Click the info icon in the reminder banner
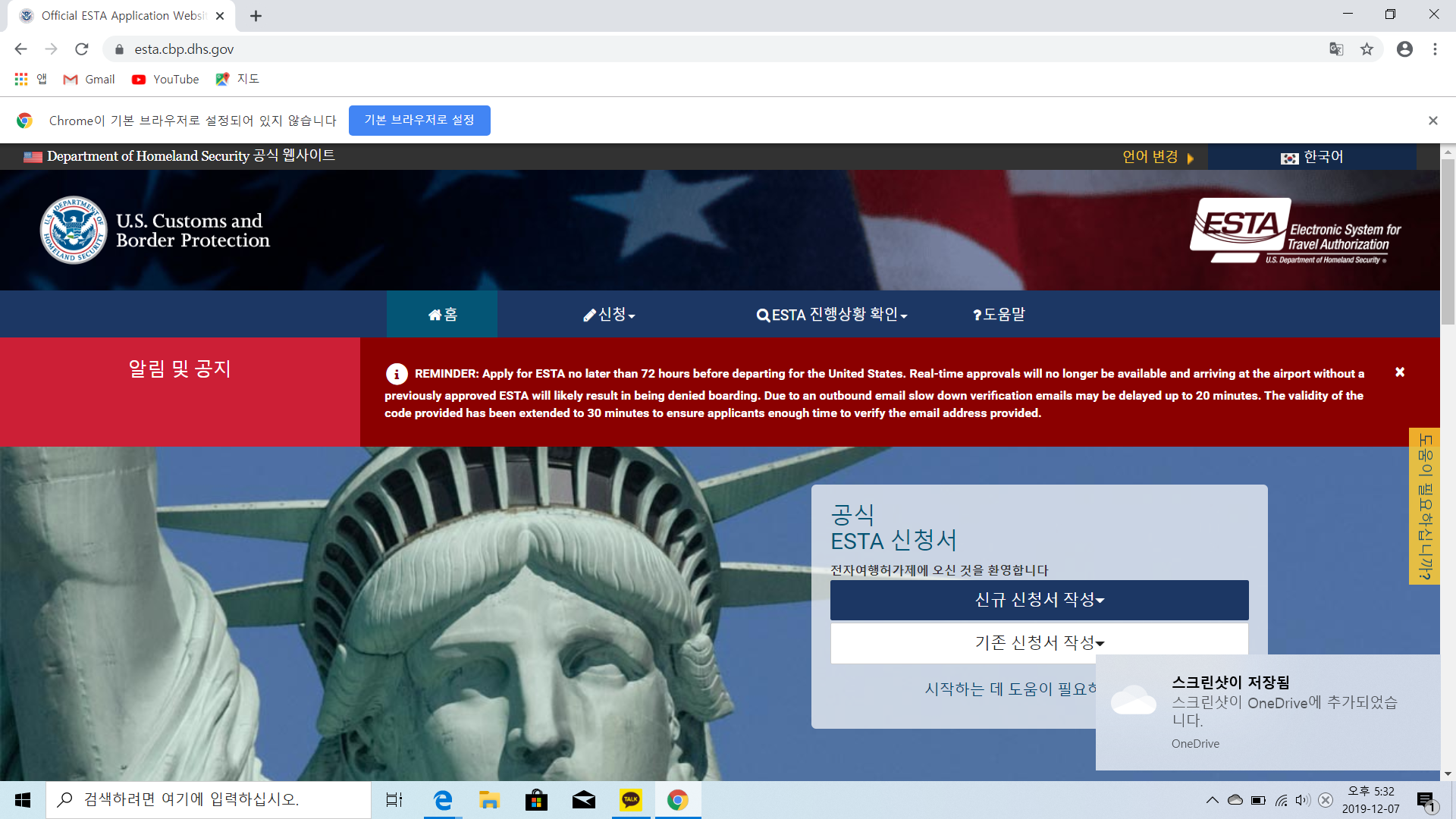 point(397,374)
